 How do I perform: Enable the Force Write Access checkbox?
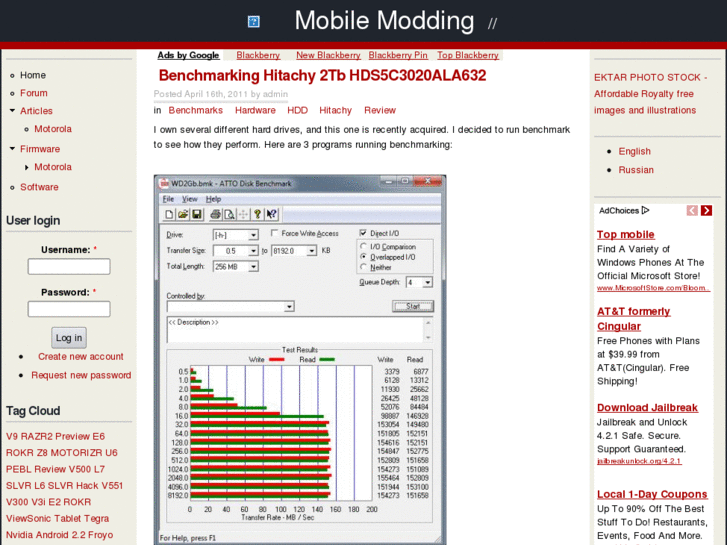(274, 233)
